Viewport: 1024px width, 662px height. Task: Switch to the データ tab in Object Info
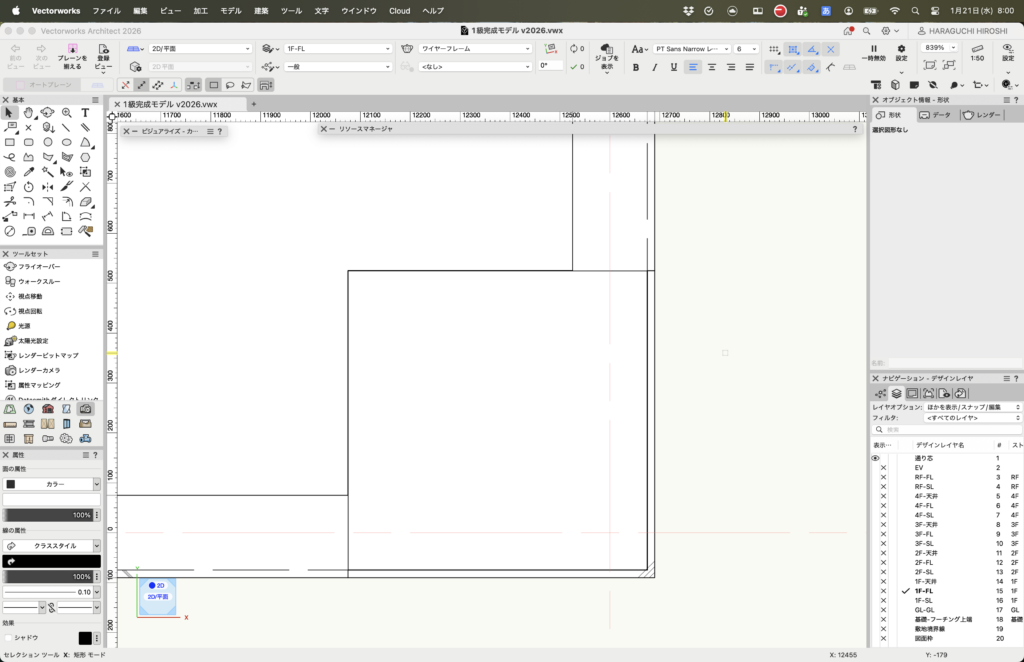(x=935, y=115)
